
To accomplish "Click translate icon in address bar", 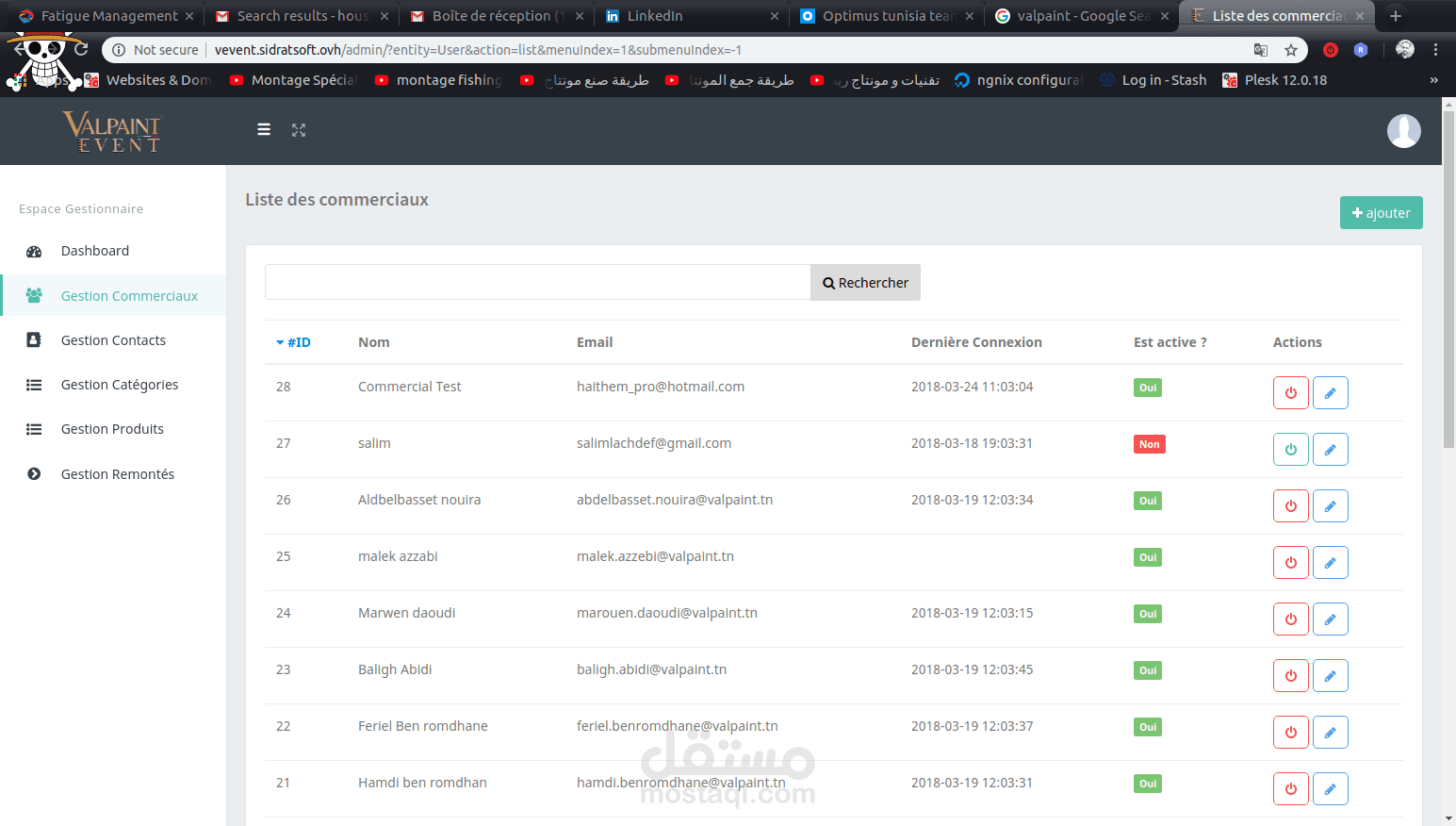I will click(1261, 50).
